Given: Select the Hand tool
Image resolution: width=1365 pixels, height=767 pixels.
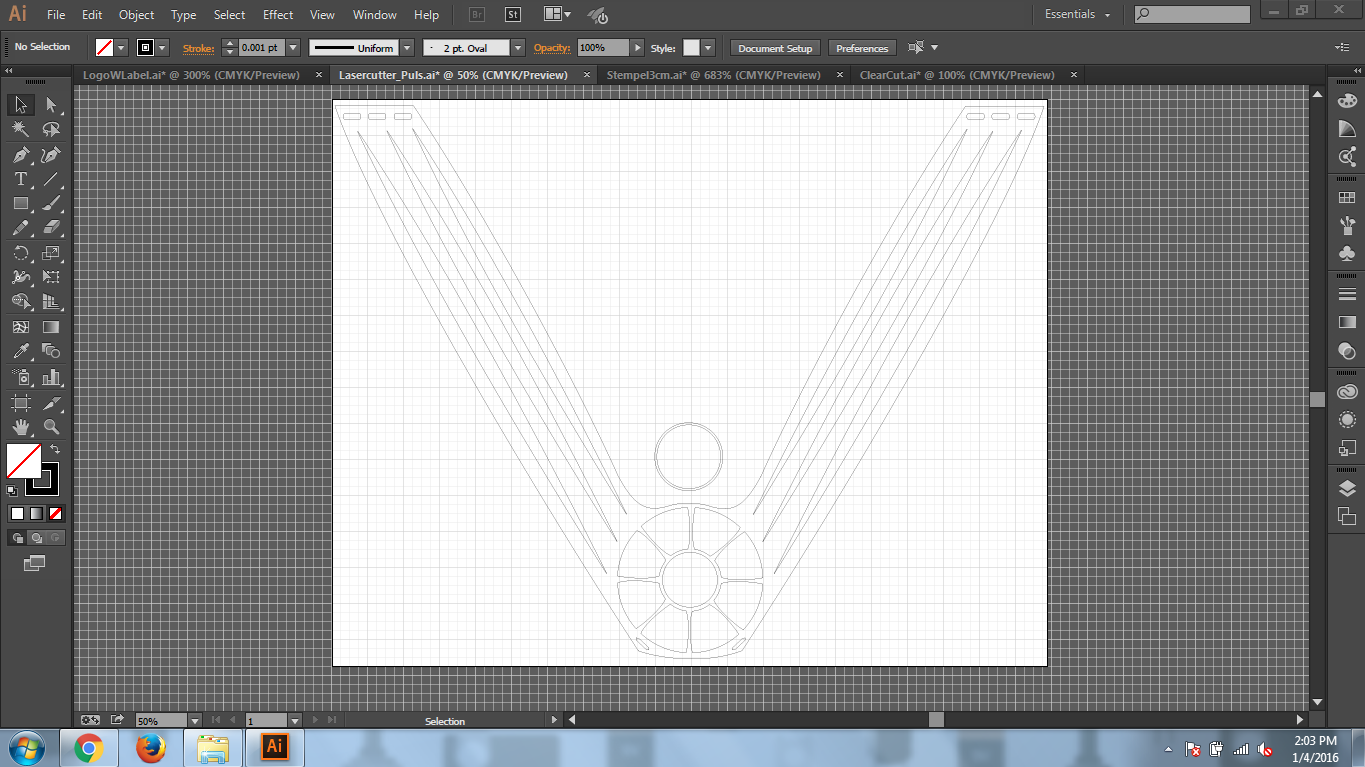Looking at the screenshot, I should (x=20, y=427).
